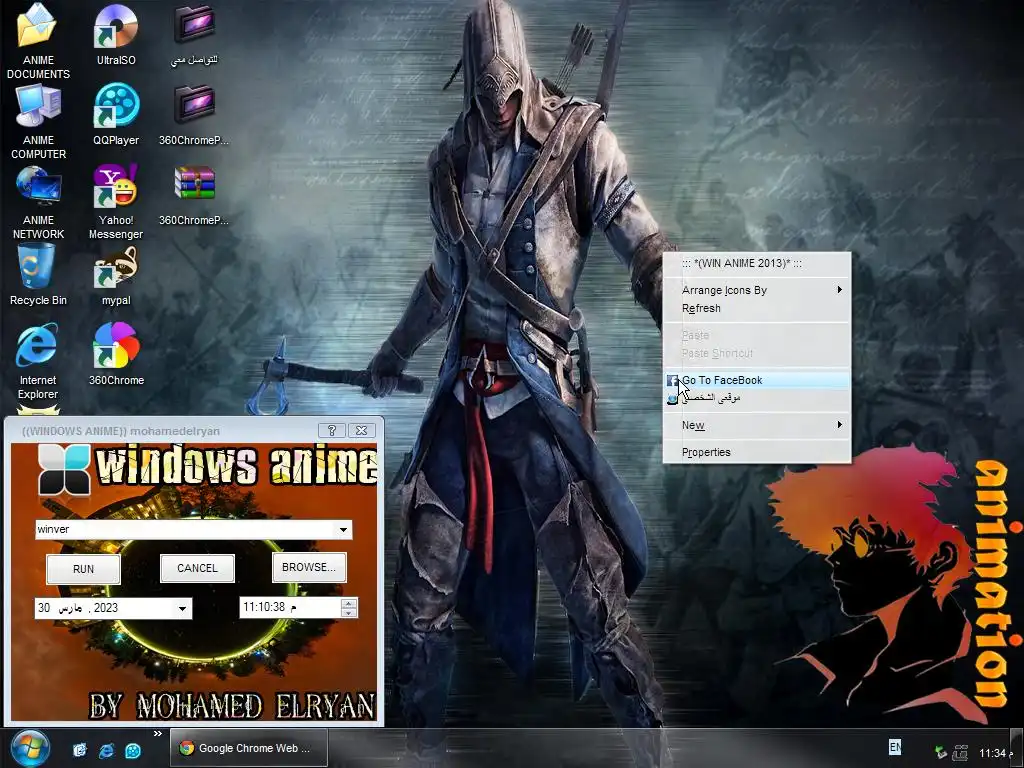Open the third quick launch icon
Screen dimensions: 1024x768
point(133,750)
